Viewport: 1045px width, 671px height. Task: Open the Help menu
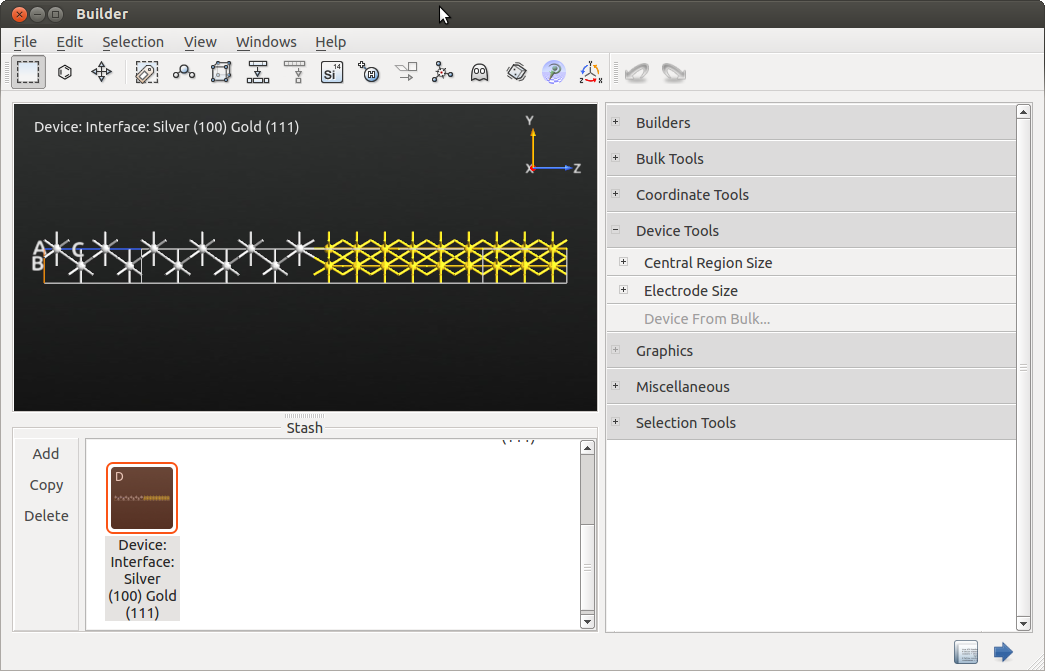(x=331, y=42)
